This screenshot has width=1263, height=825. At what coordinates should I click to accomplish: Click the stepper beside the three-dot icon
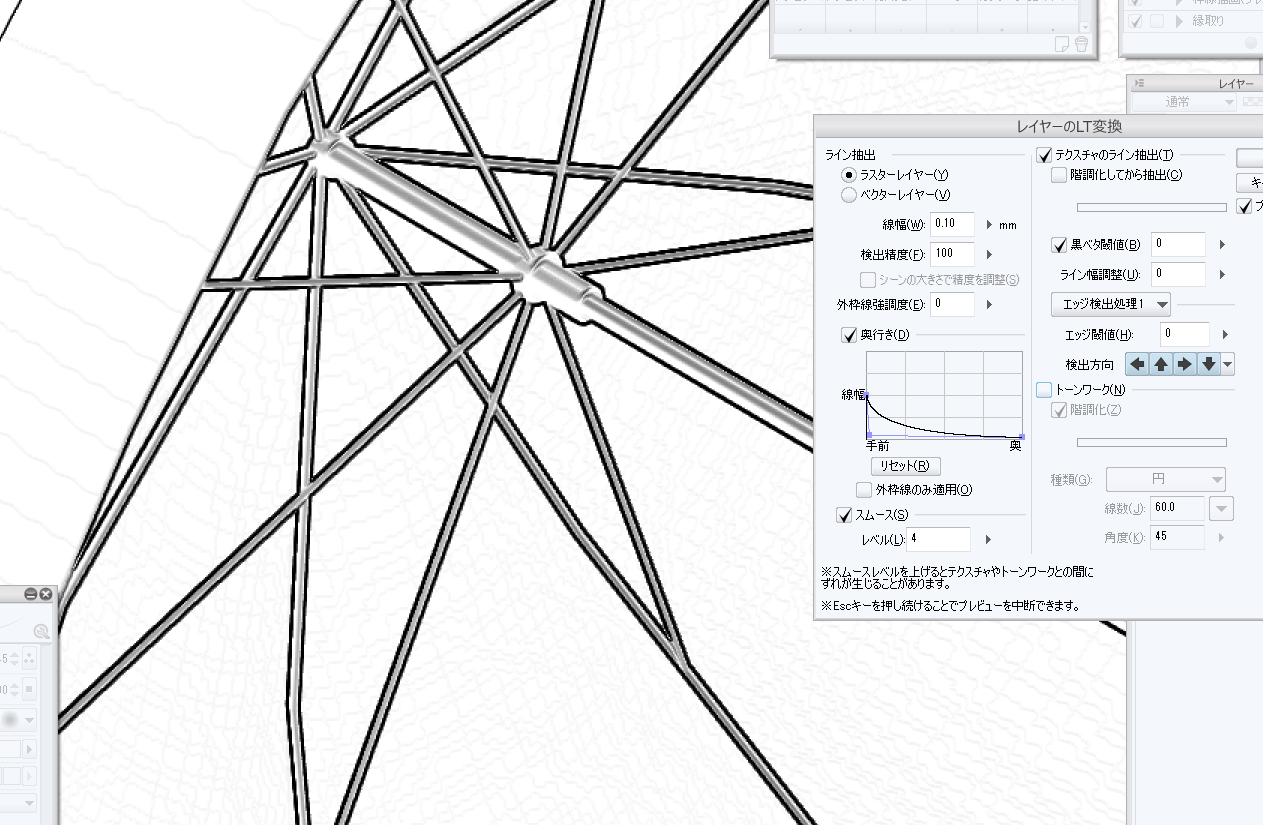point(13,659)
